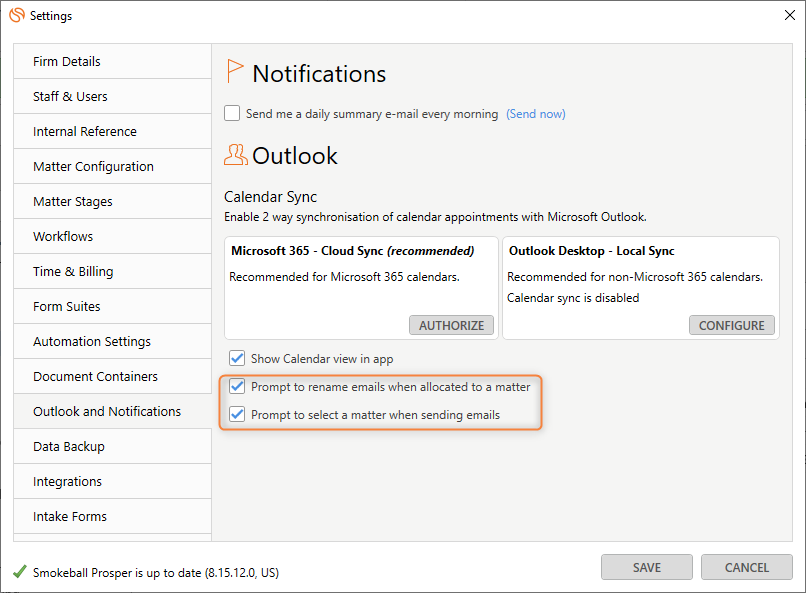Click the 'Calendar sync is disabled' status text
The width and height of the screenshot is (806, 593).
click(573, 298)
